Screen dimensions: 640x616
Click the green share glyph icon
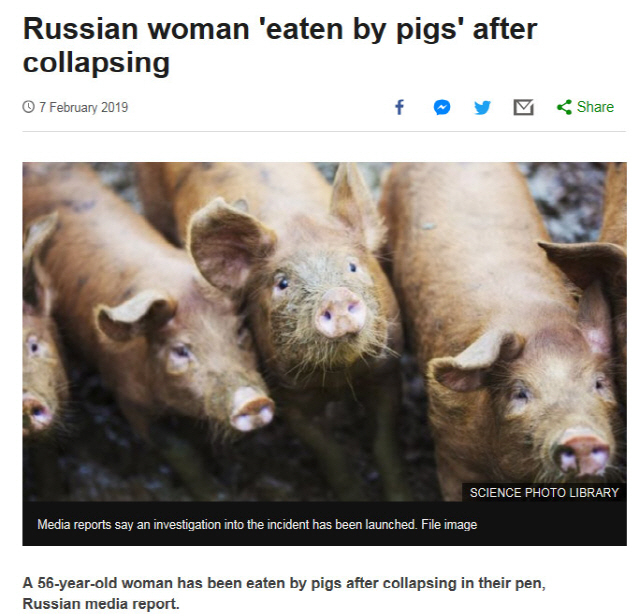[564, 107]
